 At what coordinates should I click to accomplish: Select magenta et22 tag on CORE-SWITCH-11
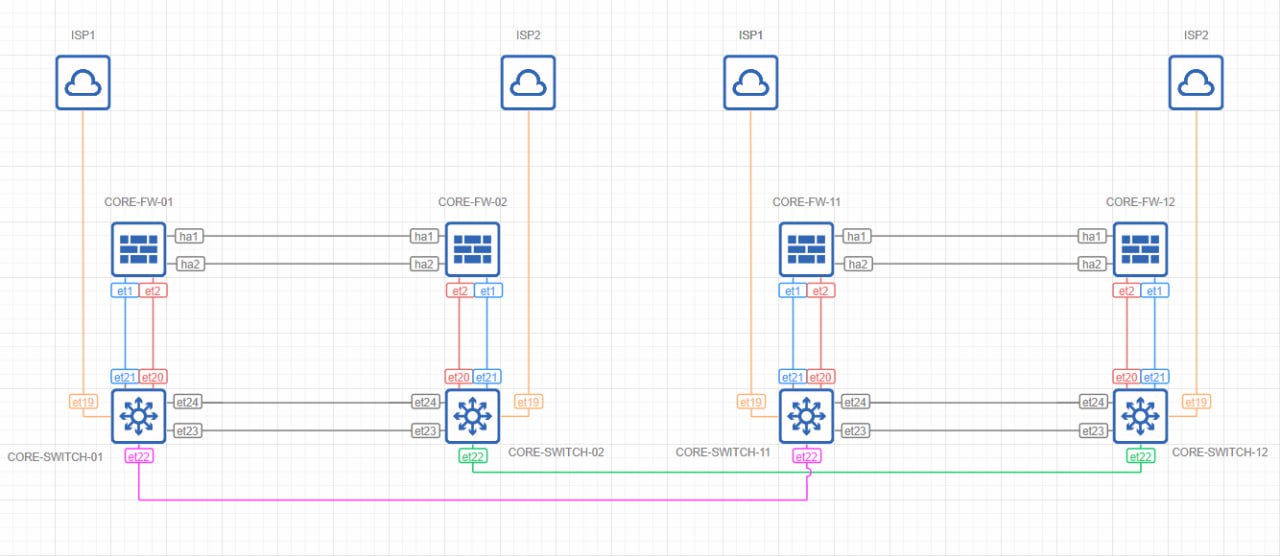pyautogui.click(x=807, y=456)
